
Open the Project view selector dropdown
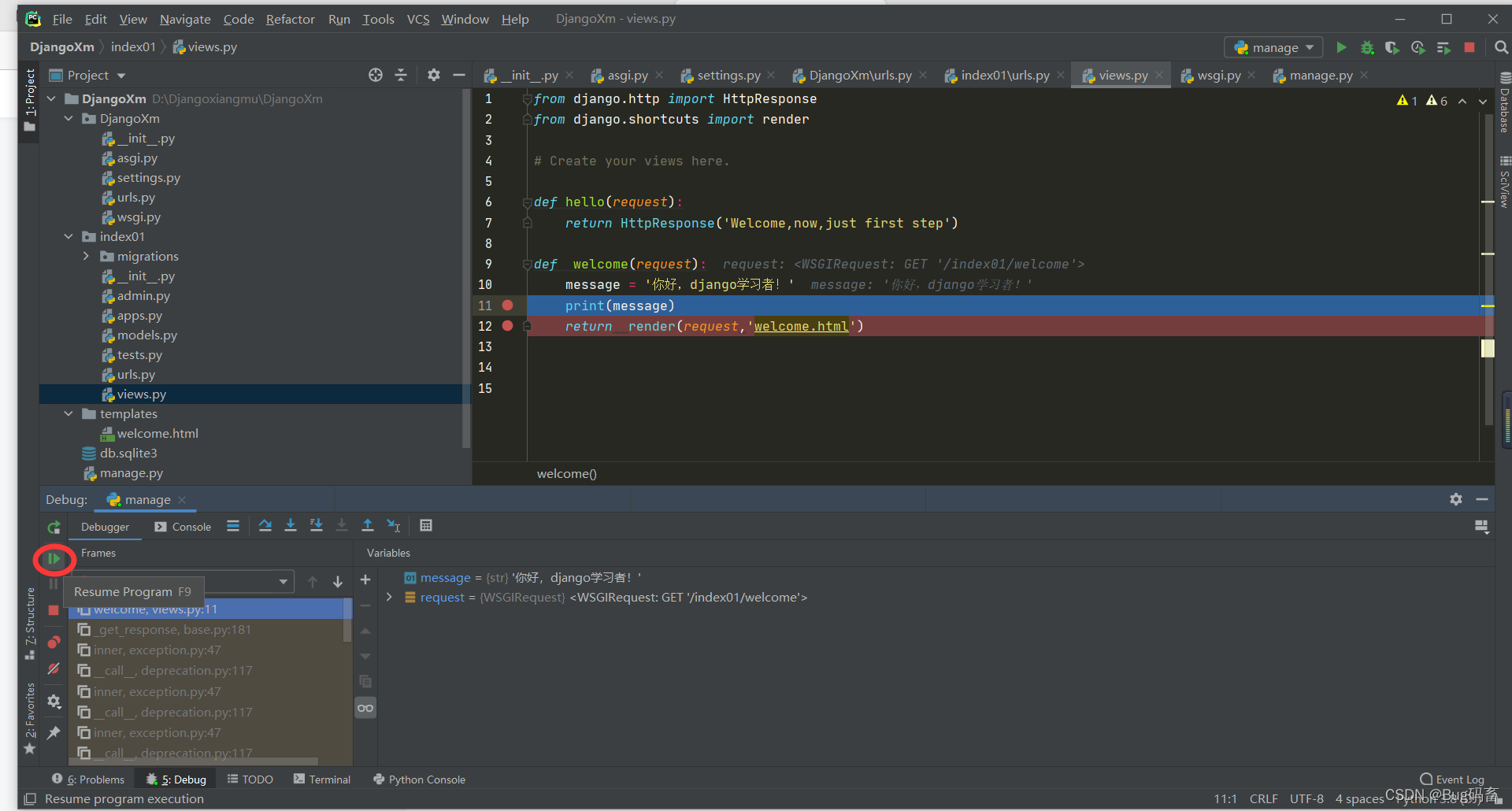87,75
